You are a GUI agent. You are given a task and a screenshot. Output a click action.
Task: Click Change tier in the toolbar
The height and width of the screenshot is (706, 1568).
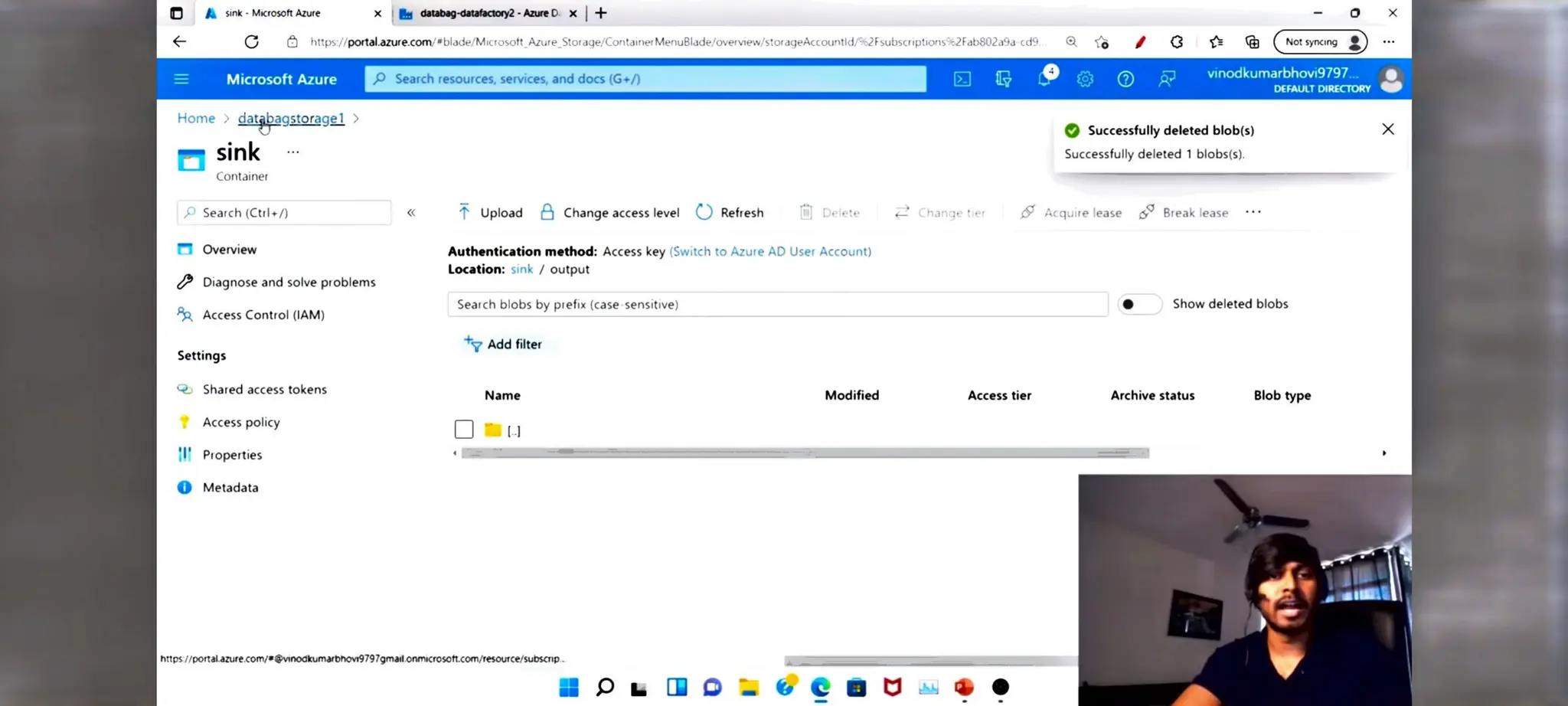[x=939, y=212]
